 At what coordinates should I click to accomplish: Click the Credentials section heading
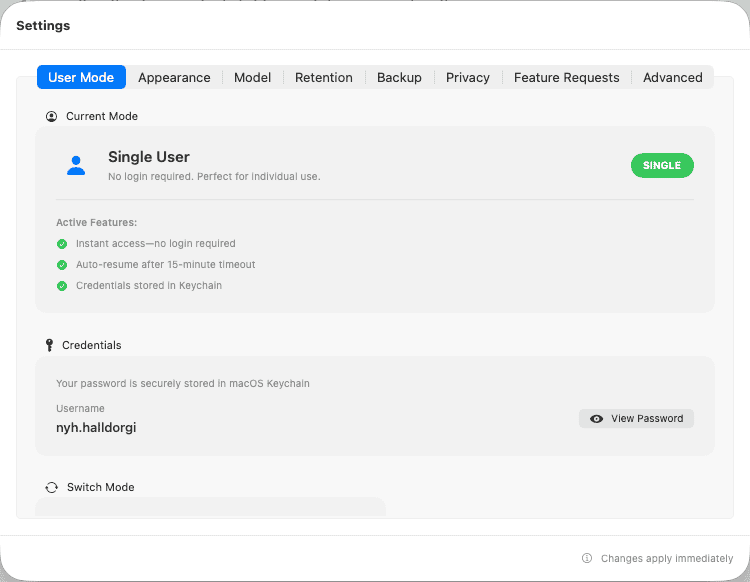click(92, 345)
